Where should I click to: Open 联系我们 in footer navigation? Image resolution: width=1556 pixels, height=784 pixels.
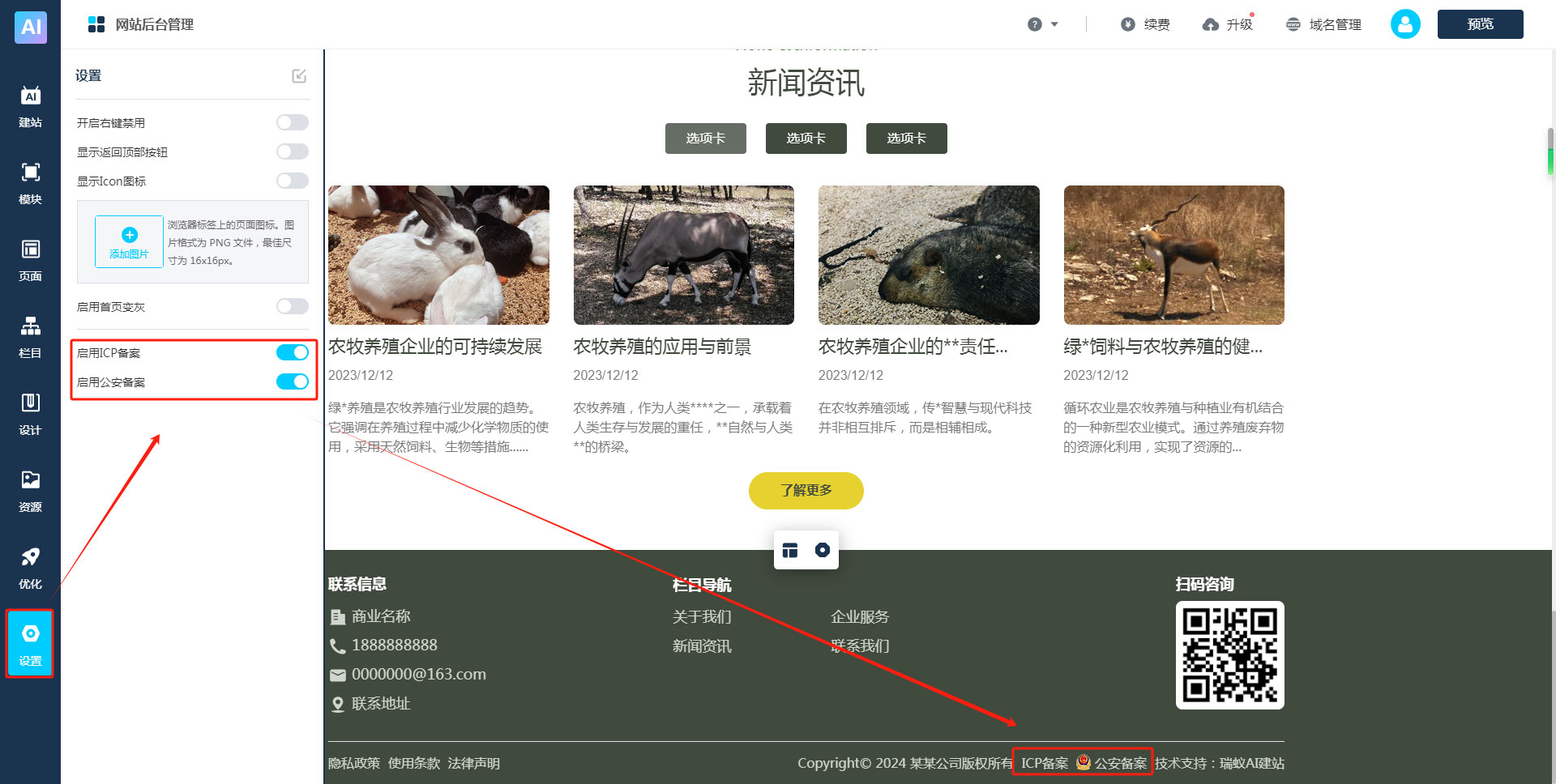tap(860, 646)
